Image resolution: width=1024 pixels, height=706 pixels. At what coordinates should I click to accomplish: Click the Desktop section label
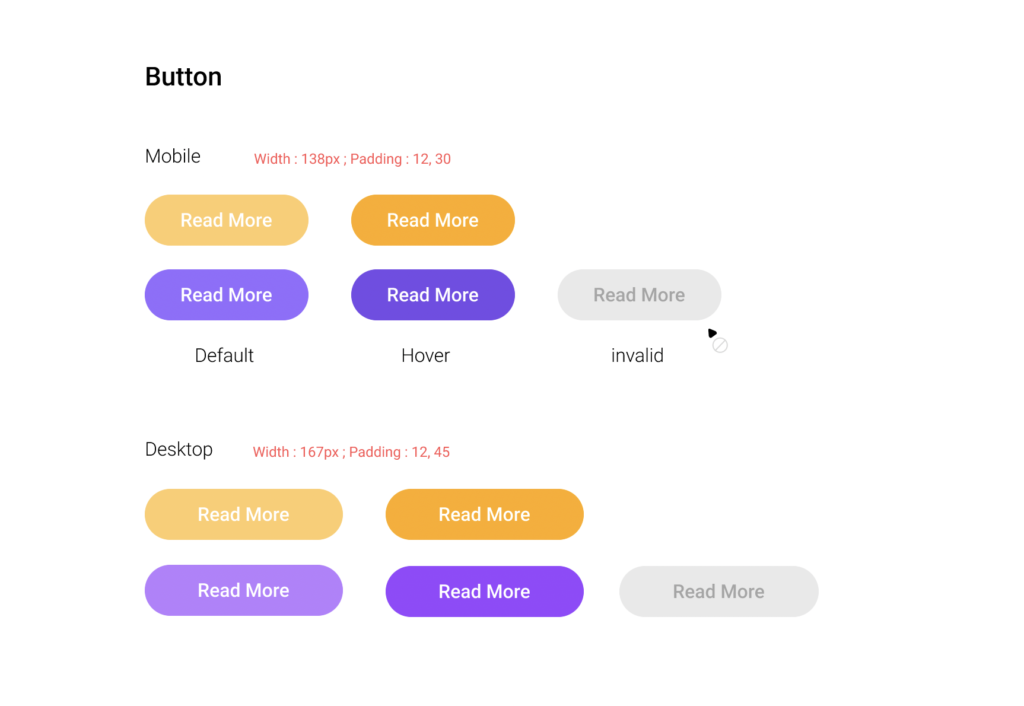click(179, 449)
